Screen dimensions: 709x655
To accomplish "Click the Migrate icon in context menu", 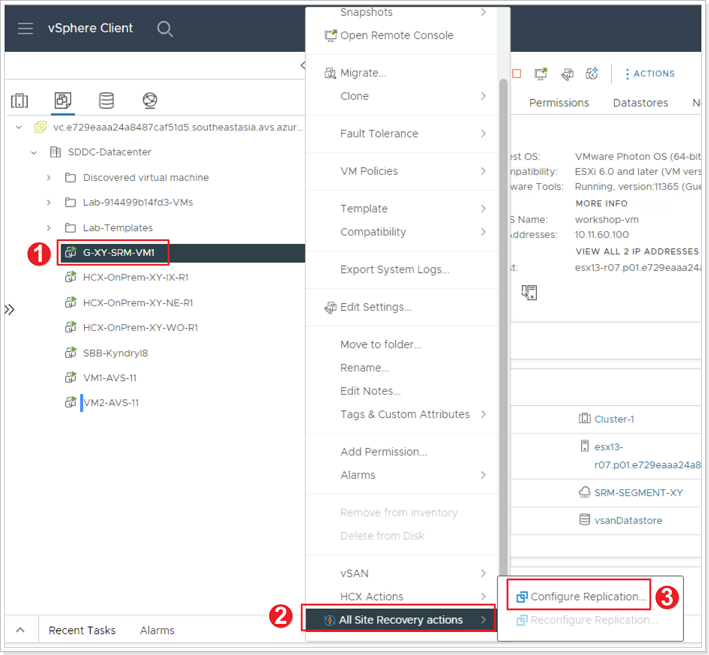I will point(330,73).
